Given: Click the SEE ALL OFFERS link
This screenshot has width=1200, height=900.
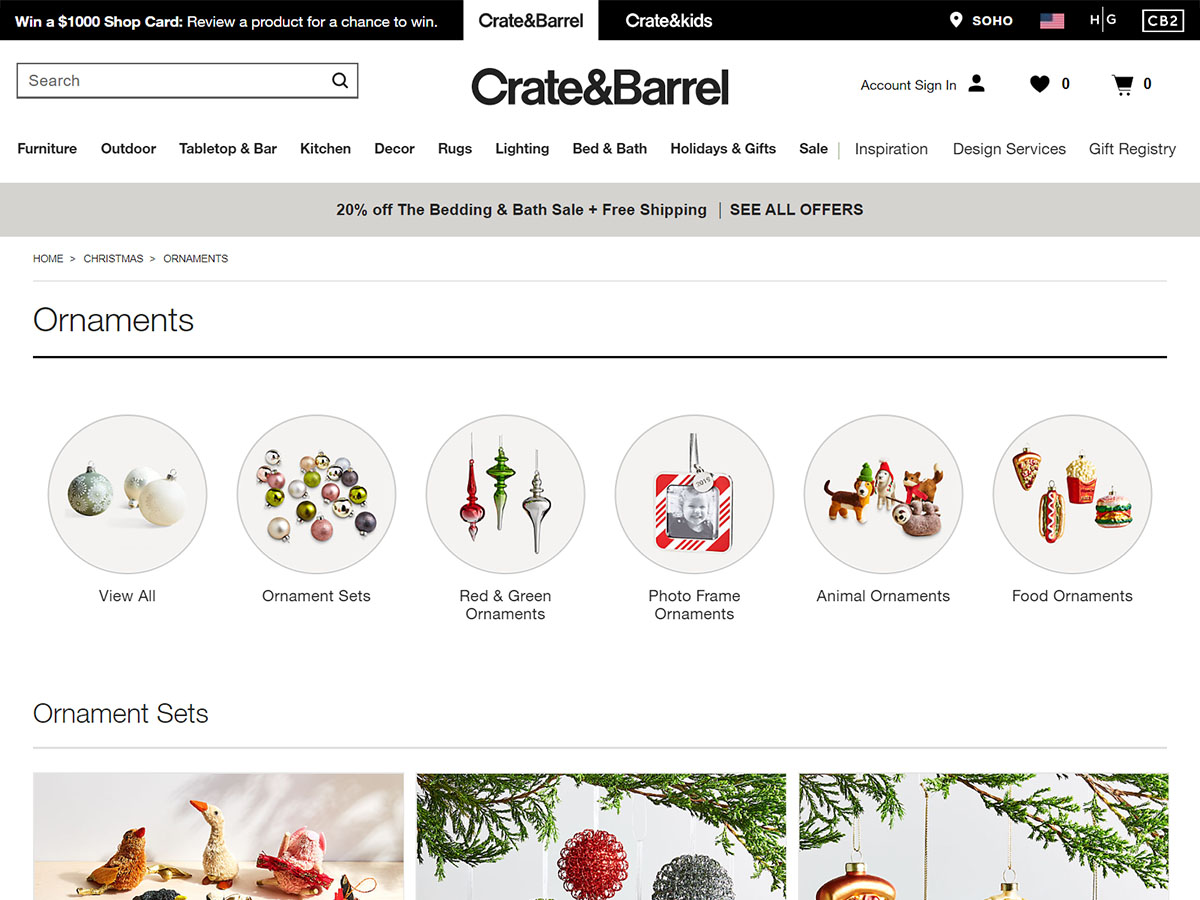Looking at the screenshot, I should [x=796, y=209].
